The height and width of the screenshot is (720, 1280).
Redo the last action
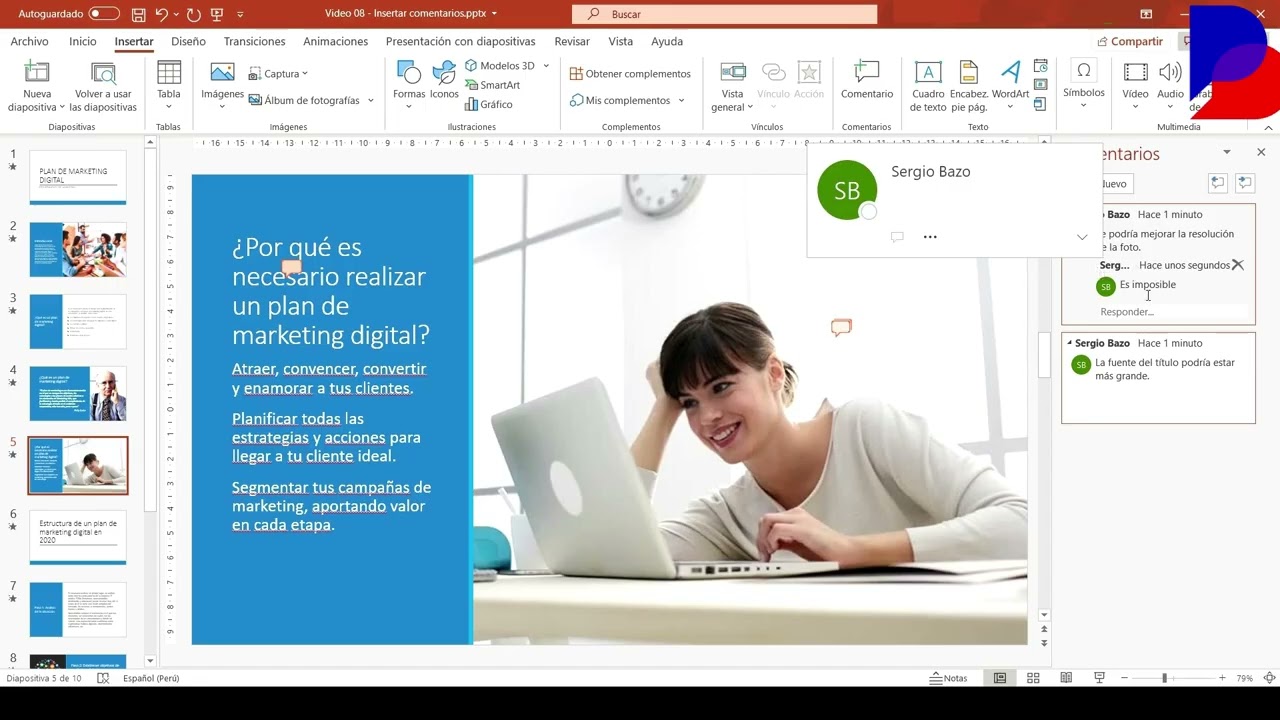[x=193, y=14]
